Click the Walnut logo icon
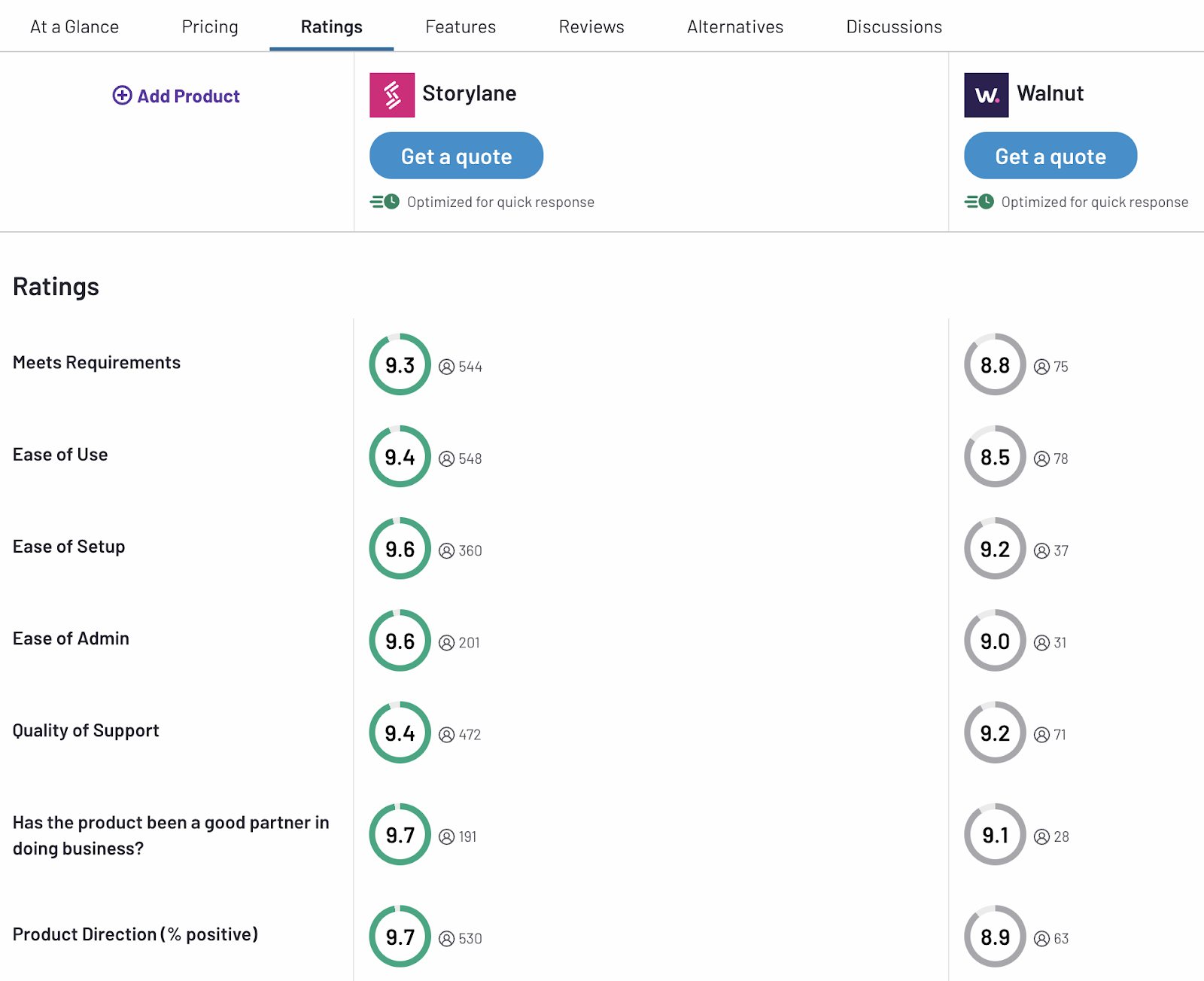 coord(987,95)
